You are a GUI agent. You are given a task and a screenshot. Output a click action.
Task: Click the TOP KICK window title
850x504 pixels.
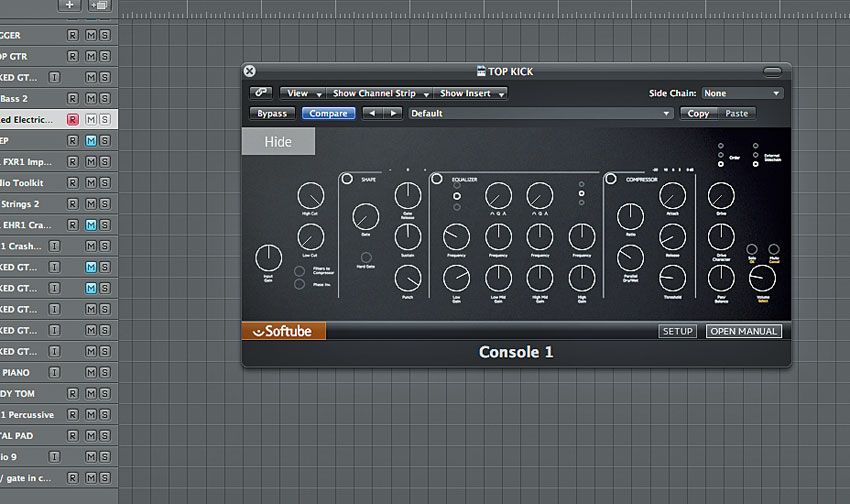click(x=511, y=72)
